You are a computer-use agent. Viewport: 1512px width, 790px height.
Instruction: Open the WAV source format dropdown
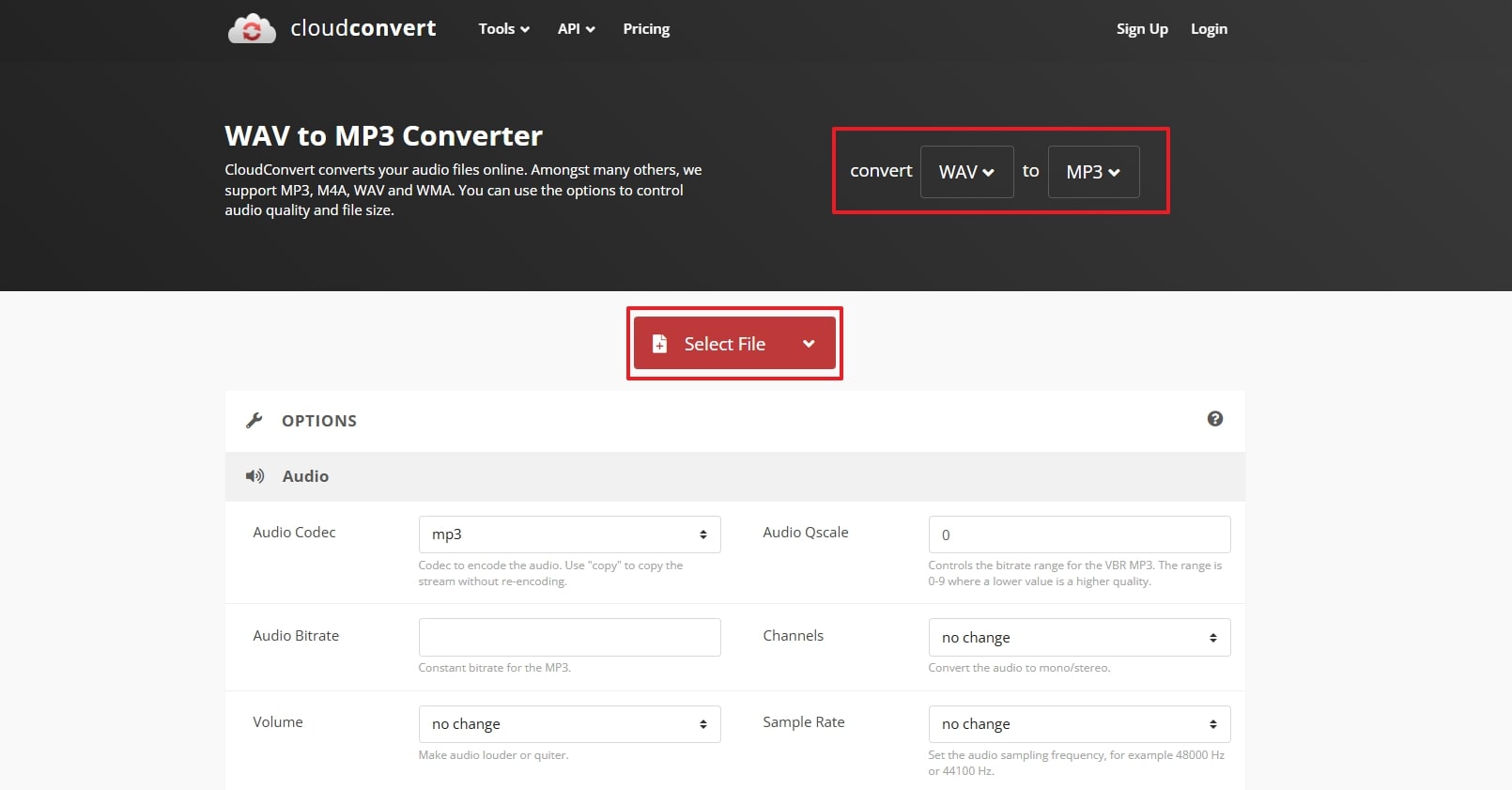966,172
